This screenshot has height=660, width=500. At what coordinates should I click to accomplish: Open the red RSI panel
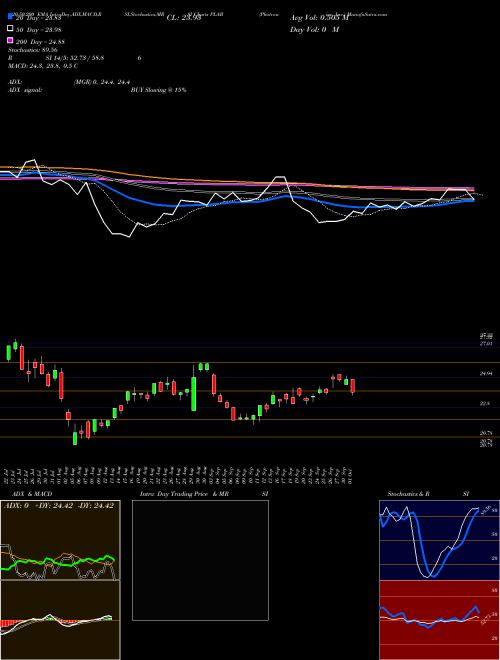tap(439, 620)
